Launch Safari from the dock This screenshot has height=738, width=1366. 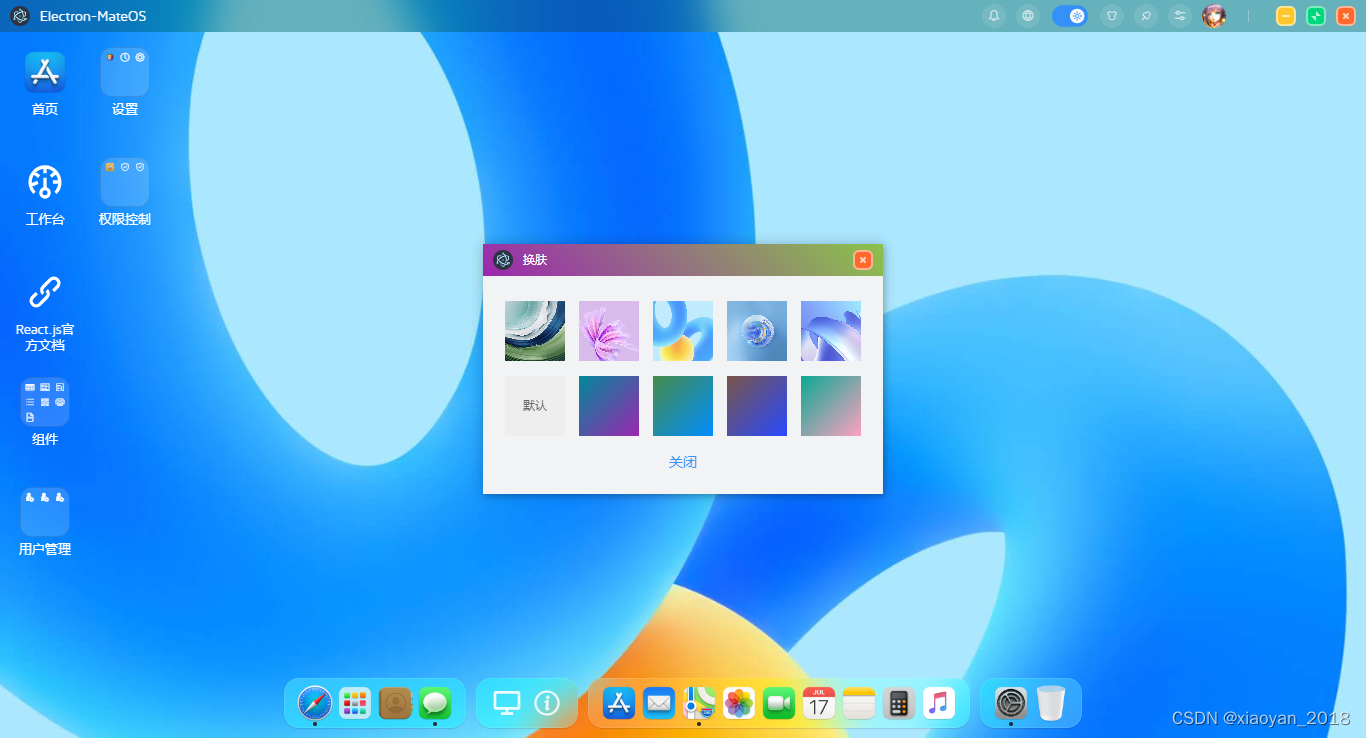(x=314, y=703)
